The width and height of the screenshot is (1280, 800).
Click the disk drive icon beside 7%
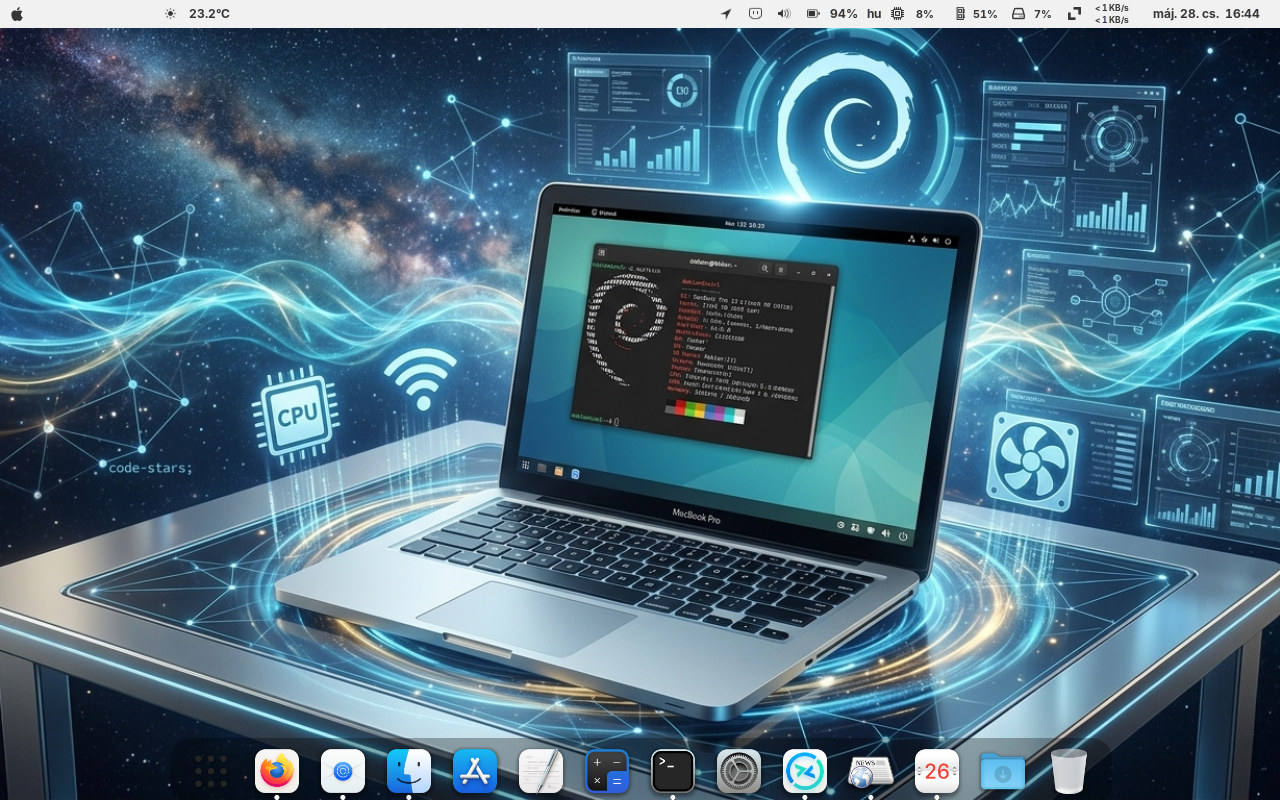[x=1018, y=14]
